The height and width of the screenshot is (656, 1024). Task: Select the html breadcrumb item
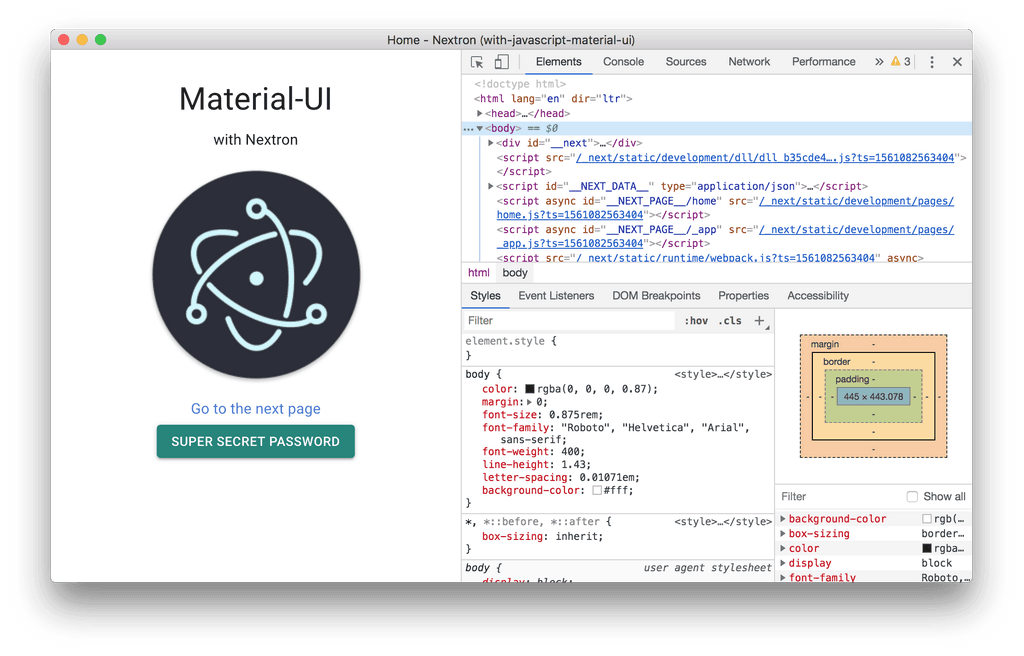coord(478,272)
